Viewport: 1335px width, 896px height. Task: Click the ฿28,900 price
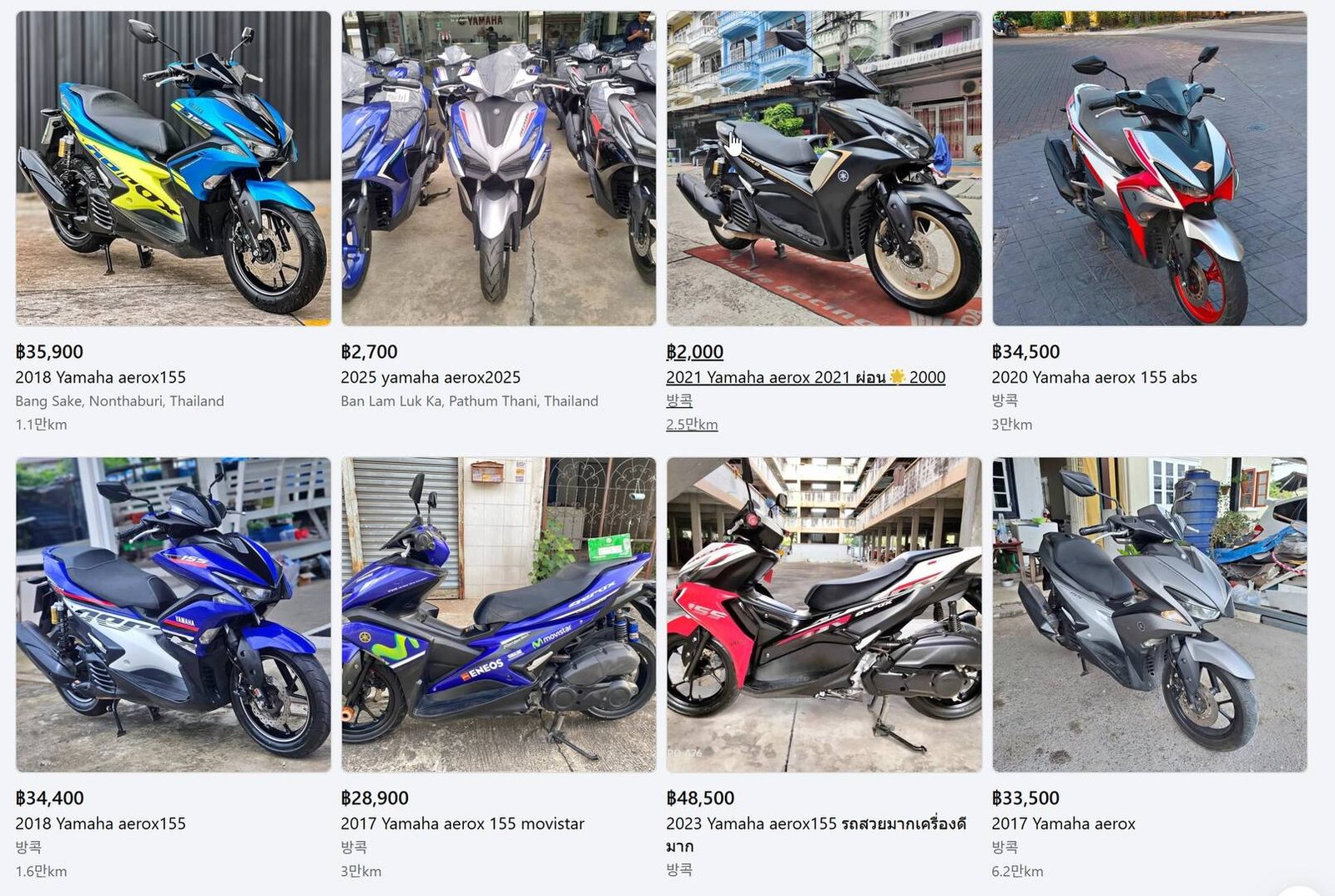click(x=375, y=798)
